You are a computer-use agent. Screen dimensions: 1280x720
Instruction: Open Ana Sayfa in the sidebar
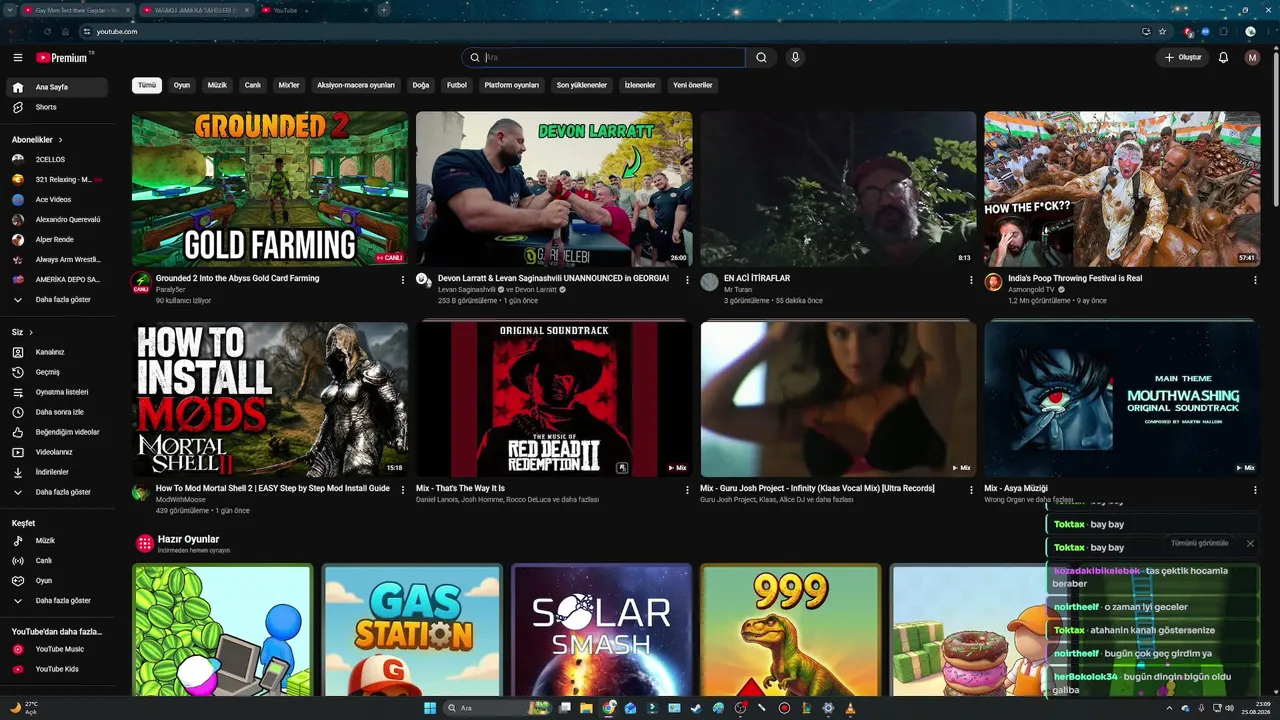(59, 87)
